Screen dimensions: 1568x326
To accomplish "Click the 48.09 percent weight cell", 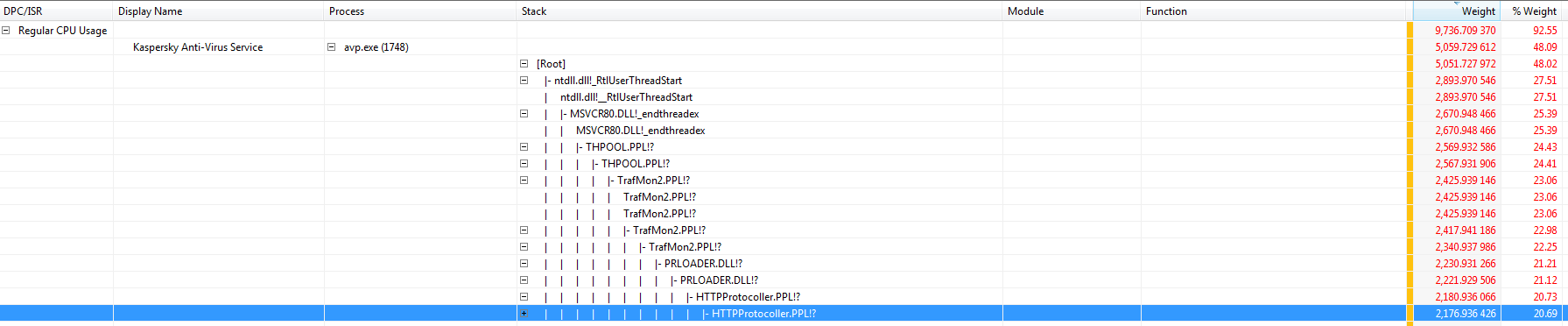I will pyautogui.click(x=1544, y=47).
